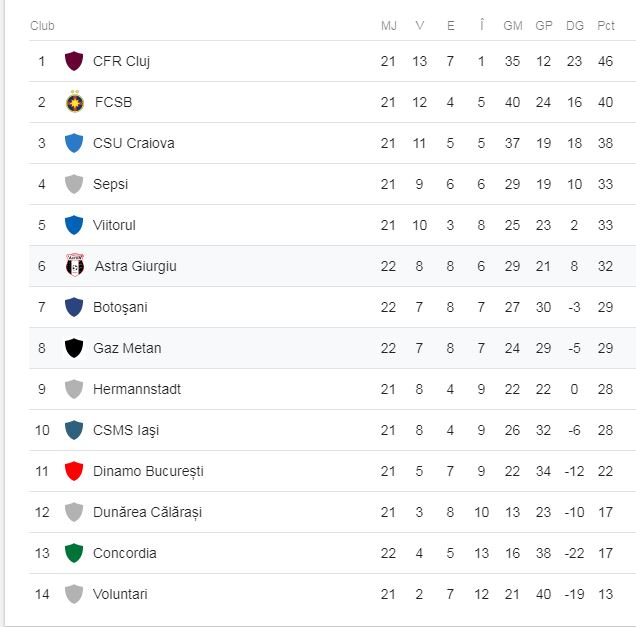Click CFR Cluj's 46 points value
The height and width of the screenshot is (627, 636).
click(606, 61)
